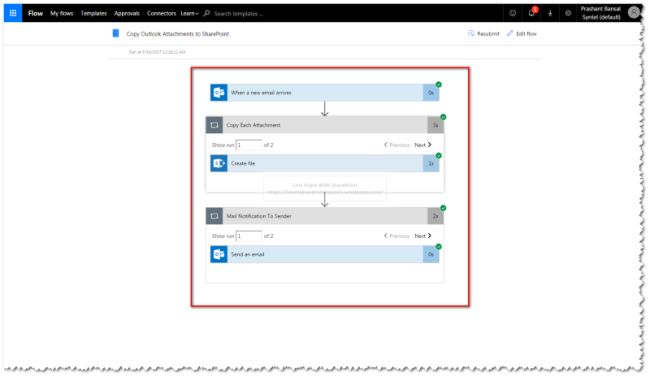Click the Flow home link
The height and width of the screenshot is (377, 650).
pyautogui.click(x=35, y=13)
